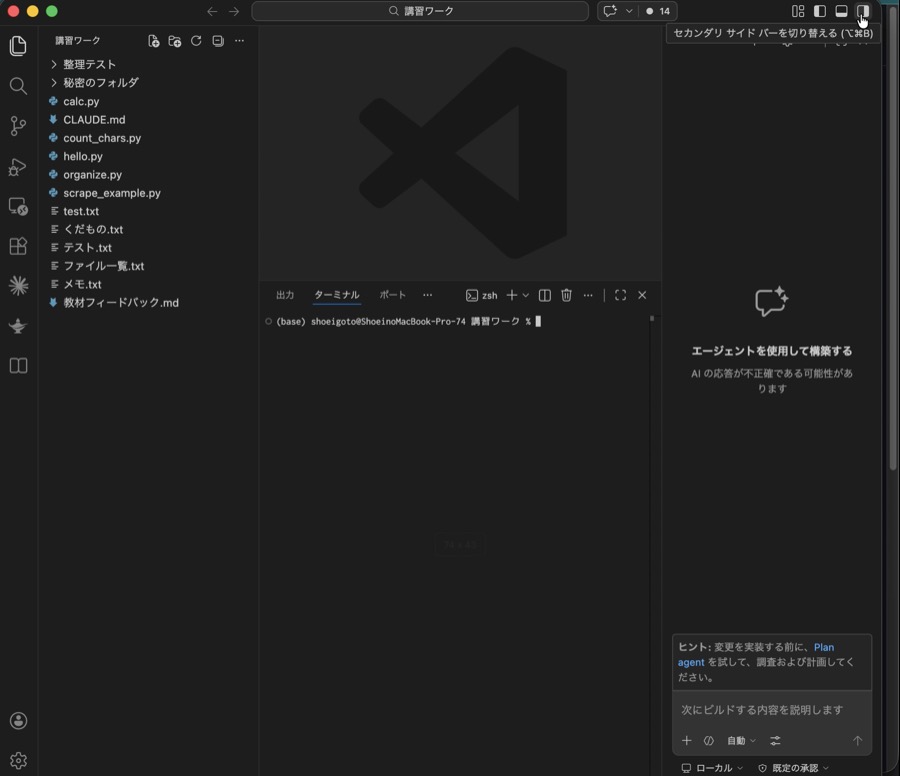The image size is (900, 776).
Task: Open the 自動 model dropdown
Action: click(741, 740)
